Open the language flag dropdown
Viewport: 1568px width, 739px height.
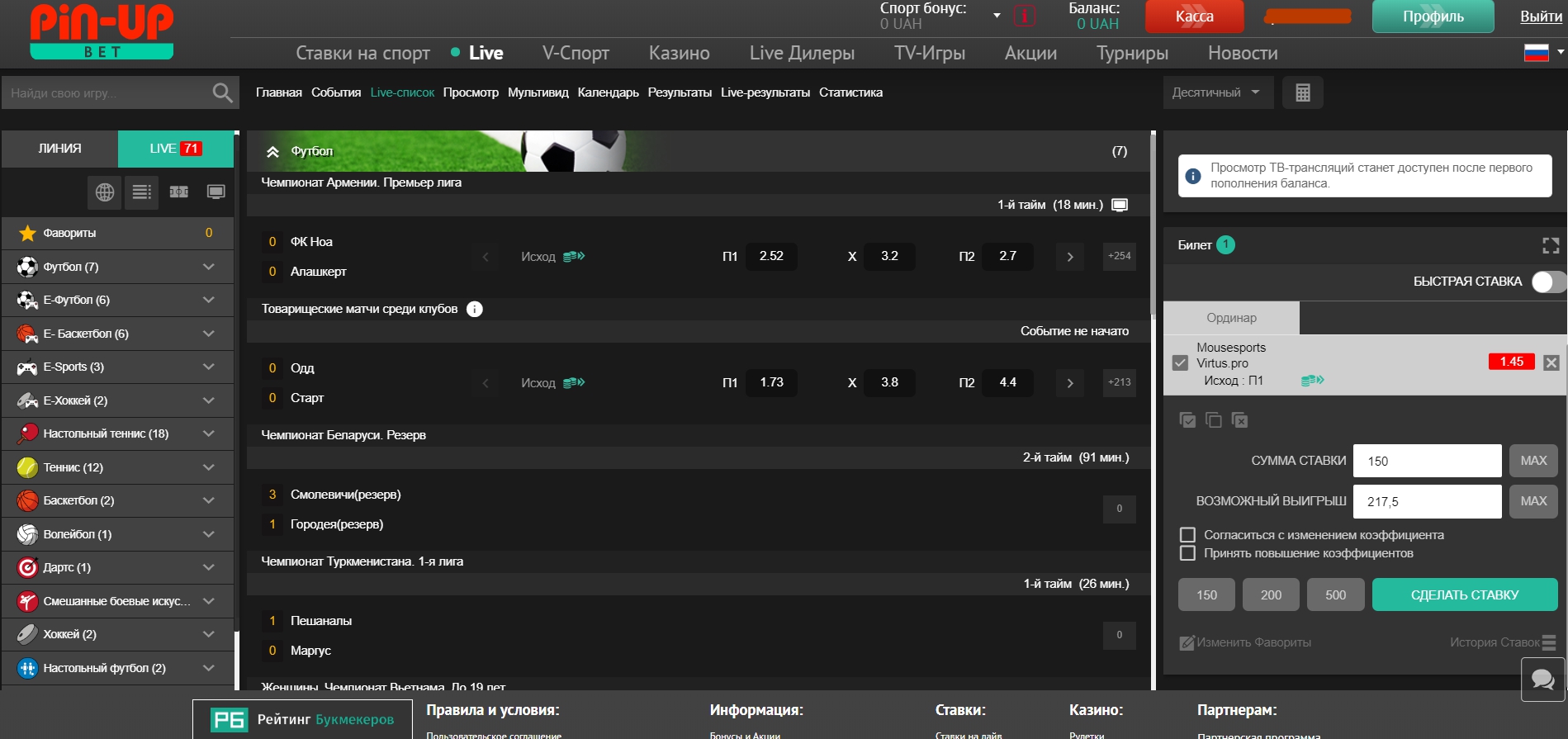[1544, 53]
